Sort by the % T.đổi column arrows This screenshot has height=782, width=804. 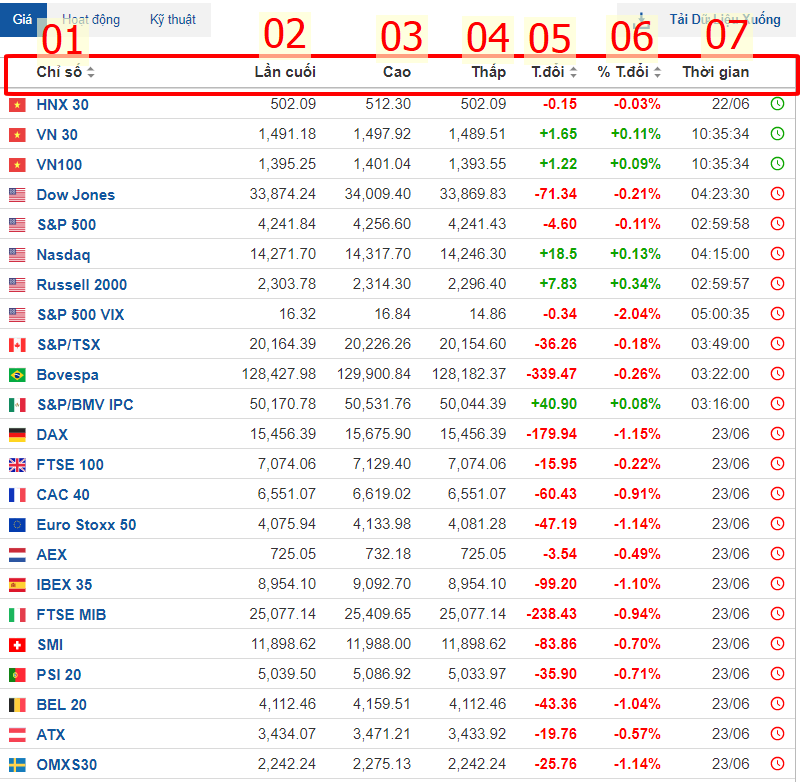point(656,72)
